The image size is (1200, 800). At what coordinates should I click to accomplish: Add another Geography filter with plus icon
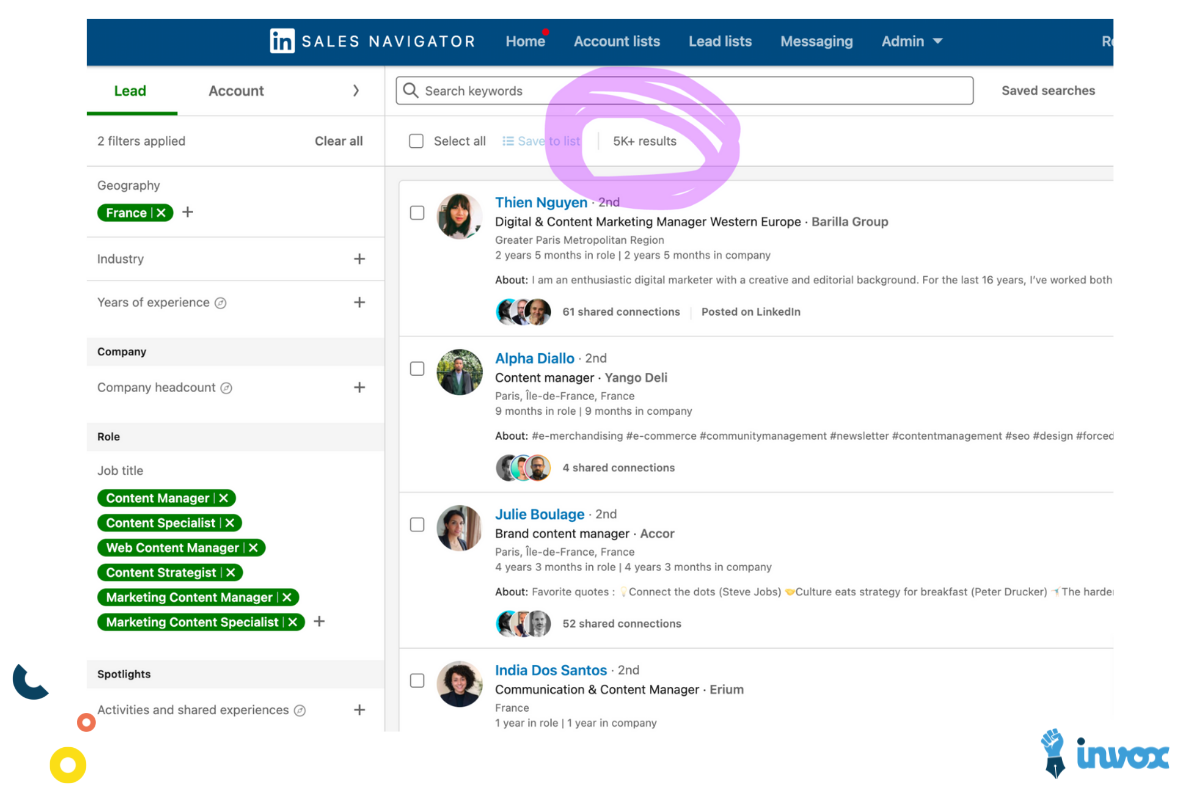pyautogui.click(x=187, y=212)
